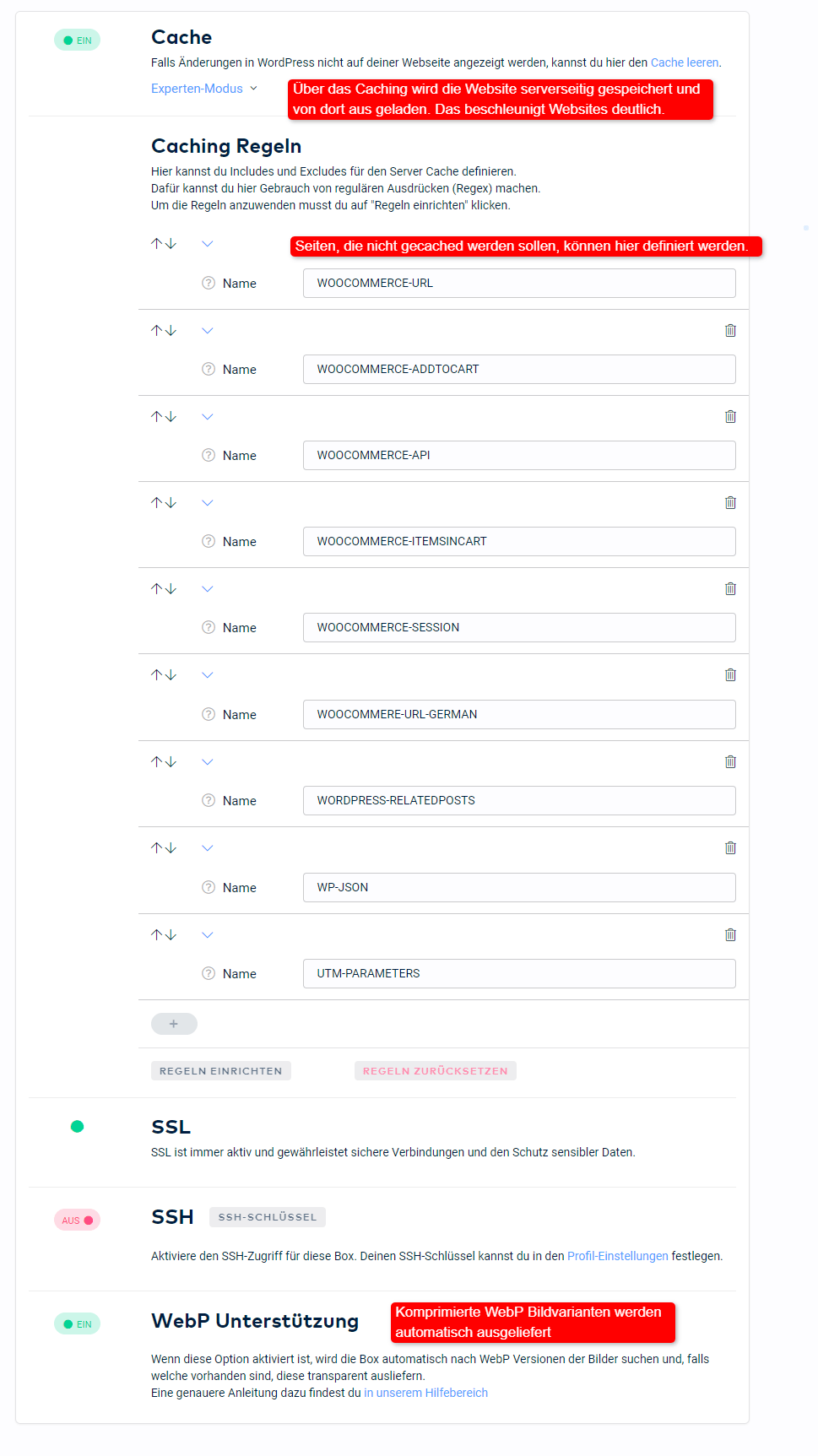Screen dimensions: 818x1456
Task: Click the WOOCOMMERCE-API name input field
Action: pyautogui.click(x=519, y=456)
